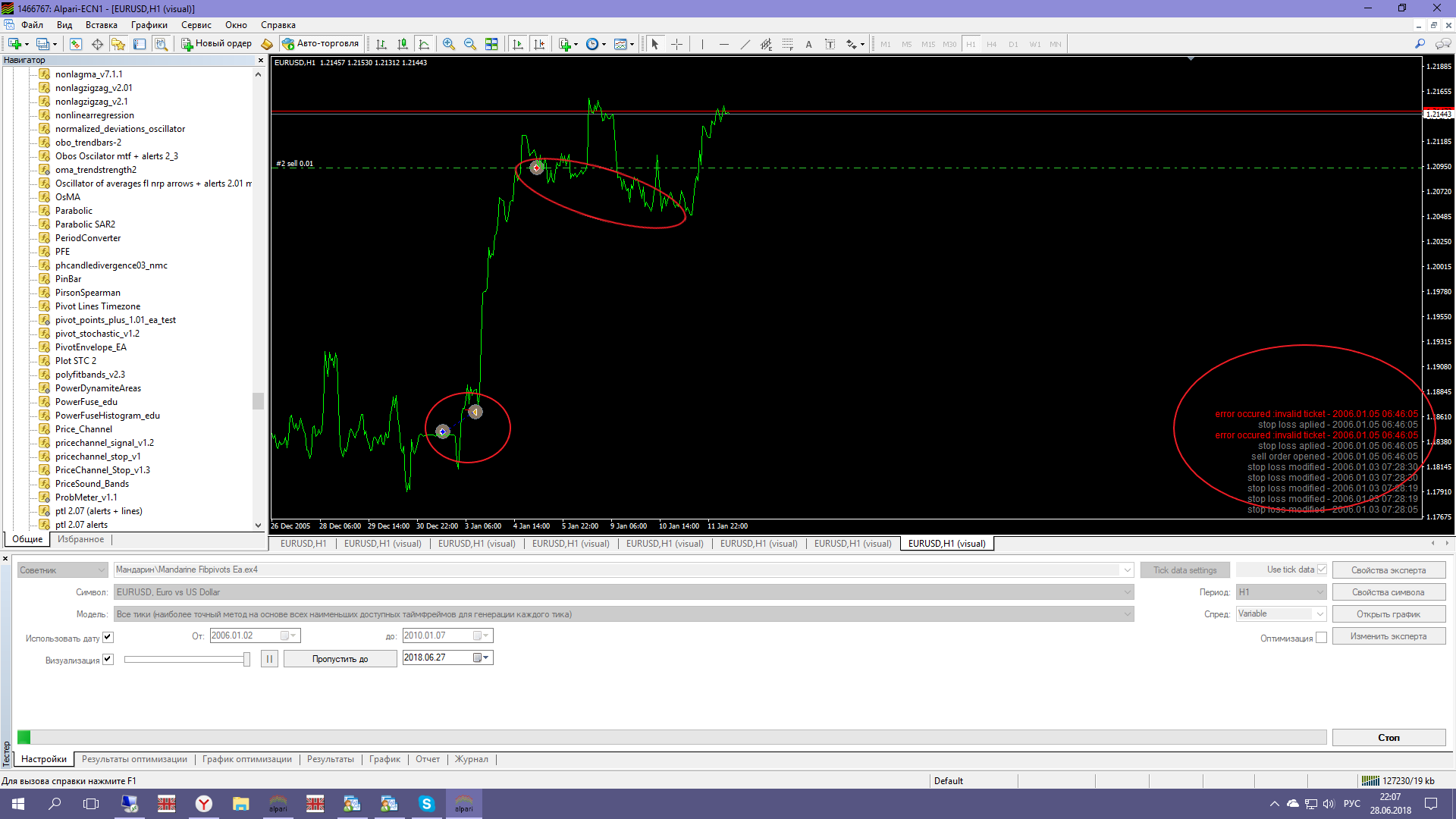Switch to the Журнал tab

click(x=471, y=759)
